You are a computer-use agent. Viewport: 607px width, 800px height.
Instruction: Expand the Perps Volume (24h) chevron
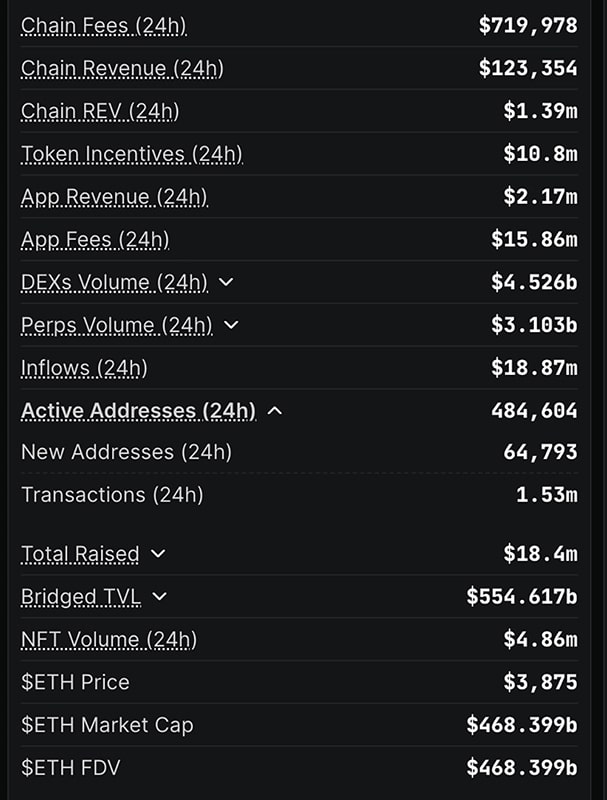point(231,325)
